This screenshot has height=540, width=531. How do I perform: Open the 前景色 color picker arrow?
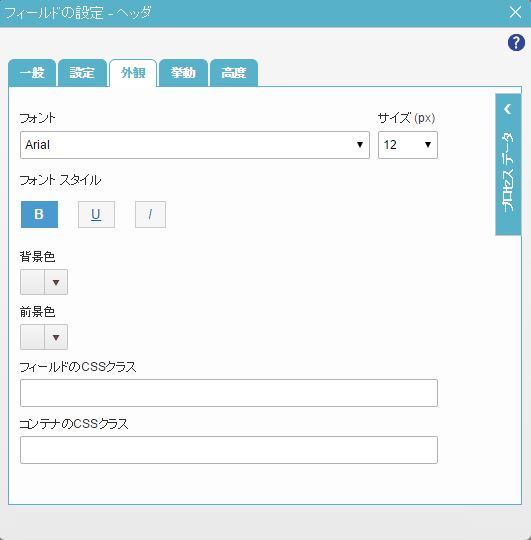[56, 337]
